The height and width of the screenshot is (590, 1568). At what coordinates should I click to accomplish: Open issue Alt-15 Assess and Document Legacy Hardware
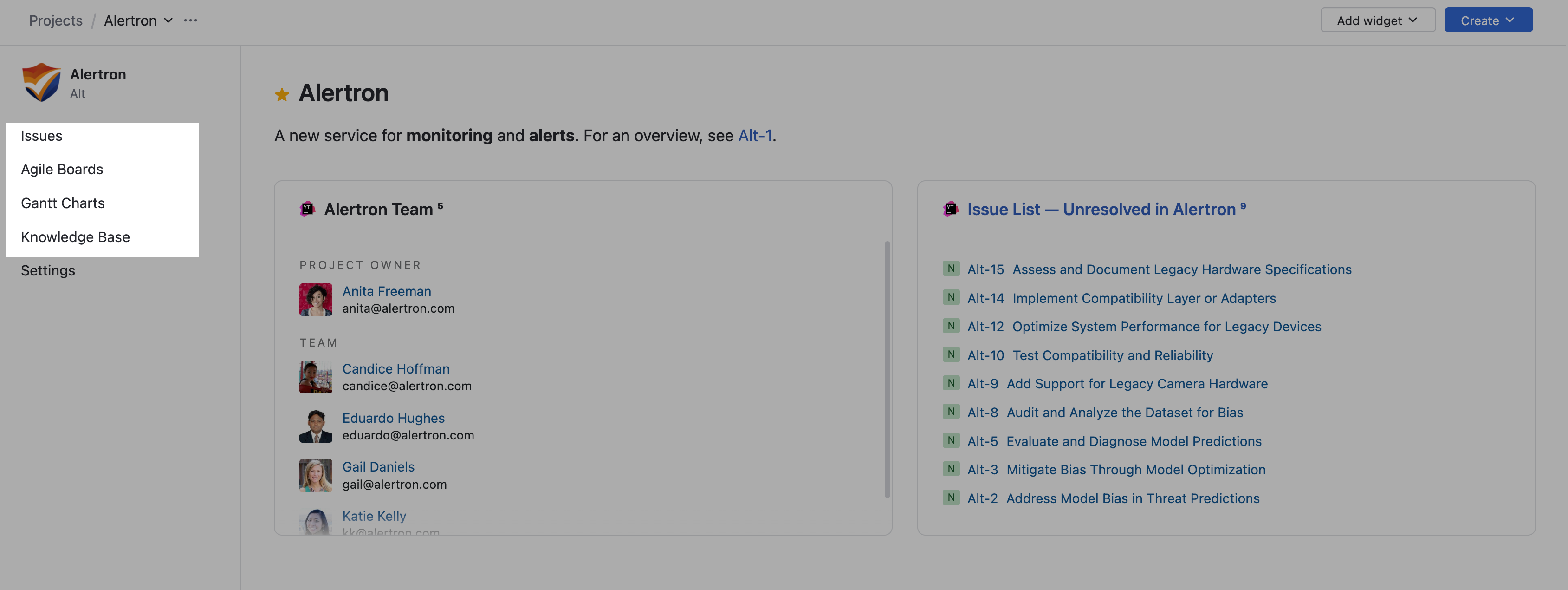pyautogui.click(x=1159, y=269)
